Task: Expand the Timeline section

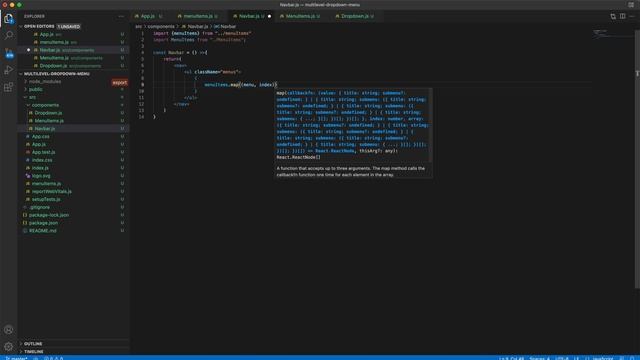Action: tap(33, 351)
